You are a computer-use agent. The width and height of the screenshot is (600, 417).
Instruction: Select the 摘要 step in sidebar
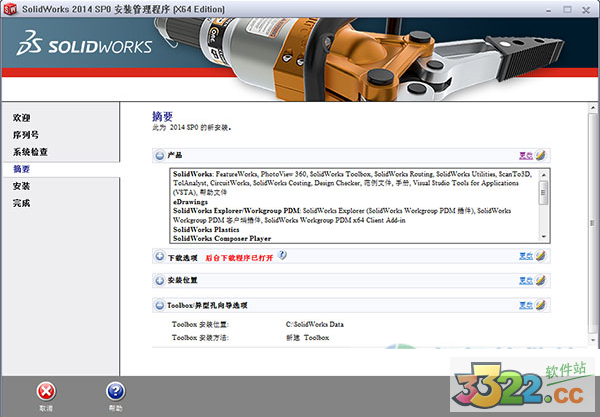(x=21, y=169)
